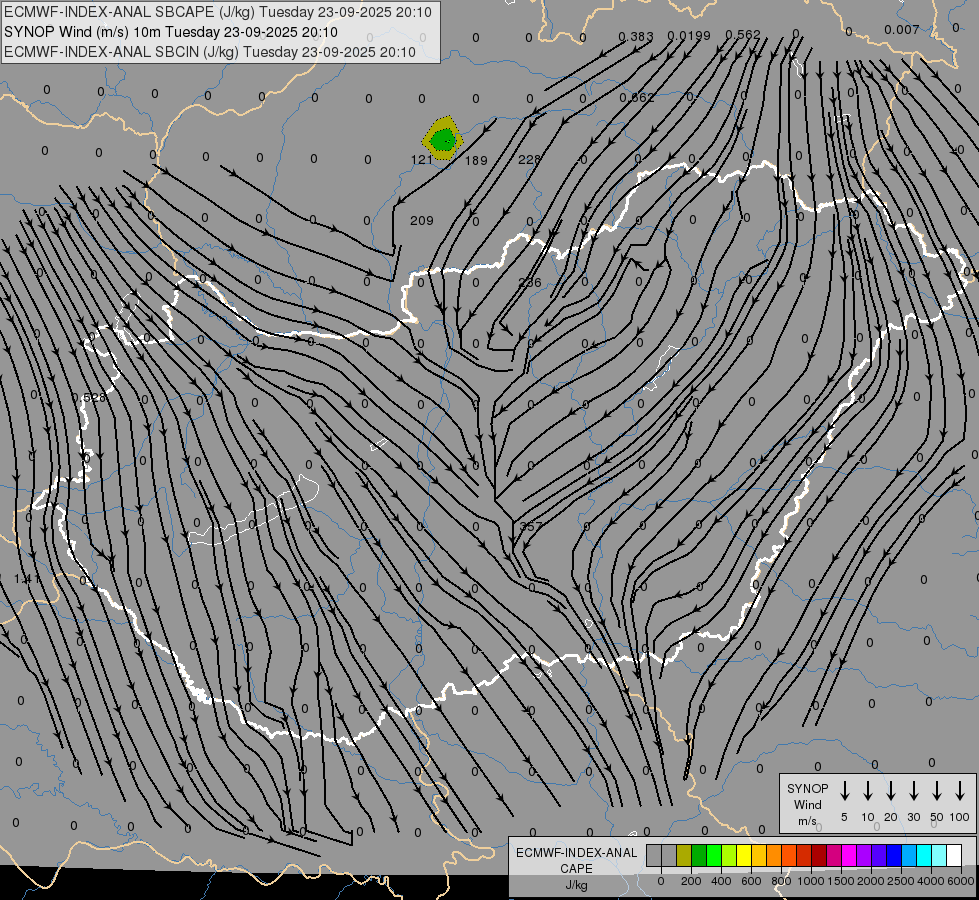Click the SBCIN header line

pos(210,52)
